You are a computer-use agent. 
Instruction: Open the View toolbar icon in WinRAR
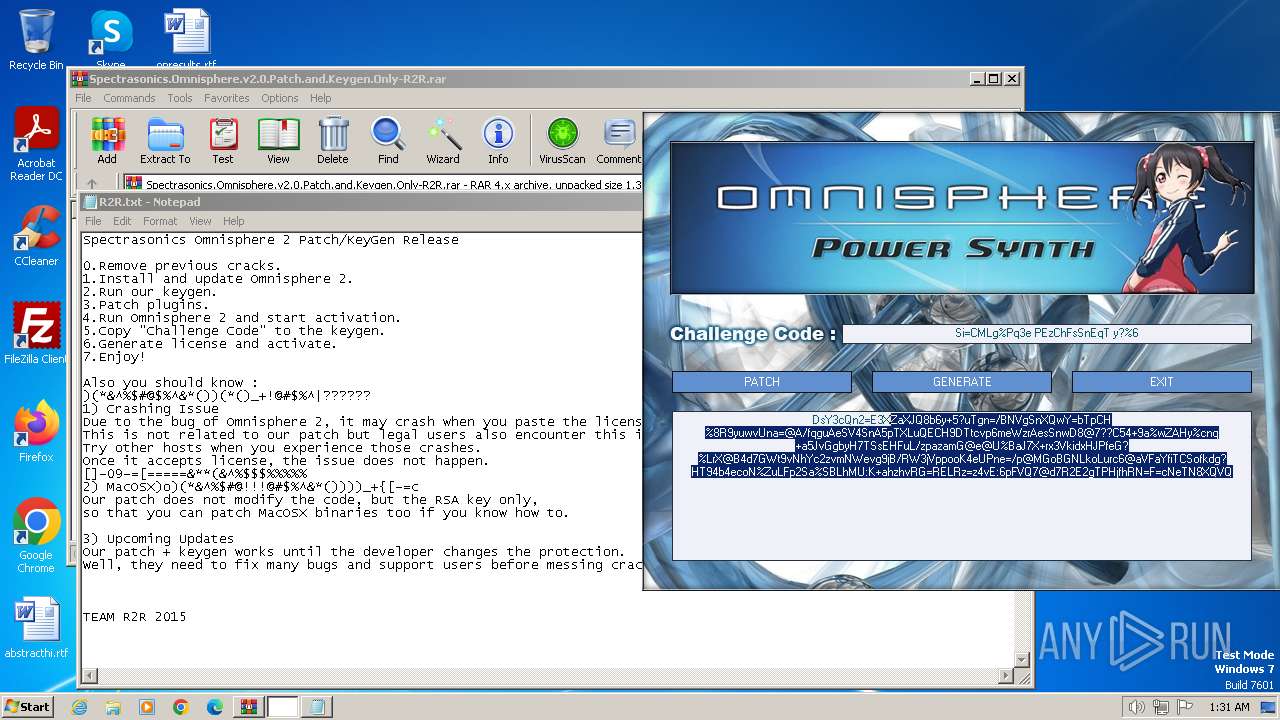click(278, 140)
